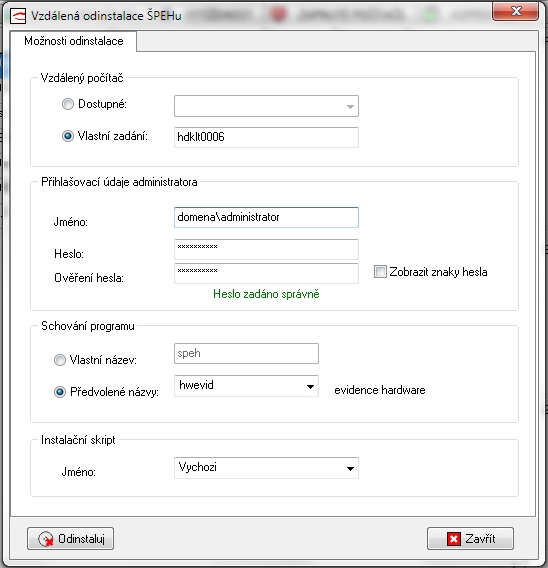Viewport: 548px width, 568px height.
Task: Click the Odinstaluj button
Action: coord(71,539)
